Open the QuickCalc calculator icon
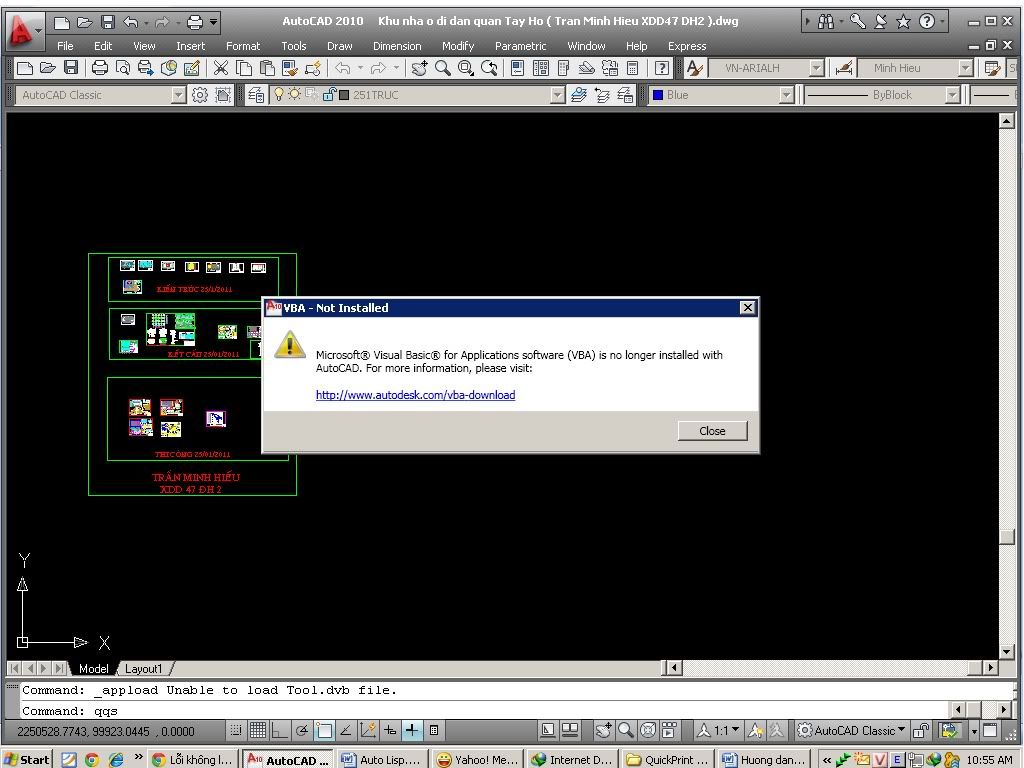 click(632, 68)
